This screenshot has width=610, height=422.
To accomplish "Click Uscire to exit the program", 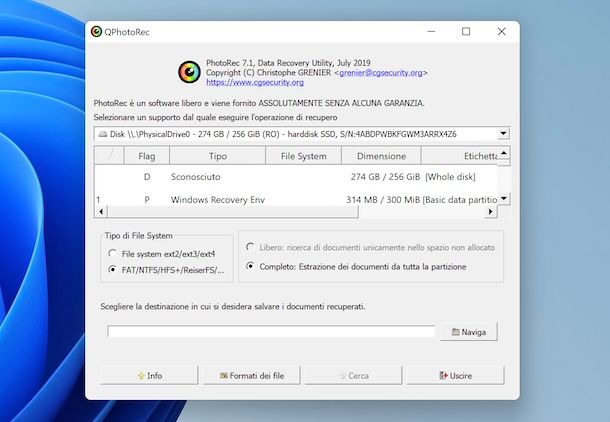I will [x=455, y=376].
